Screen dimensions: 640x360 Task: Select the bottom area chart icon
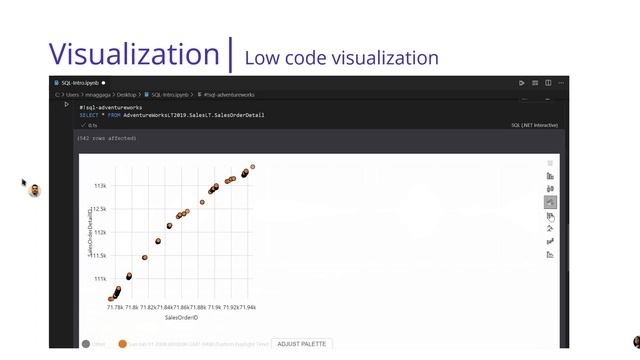pyautogui.click(x=550, y=255)
